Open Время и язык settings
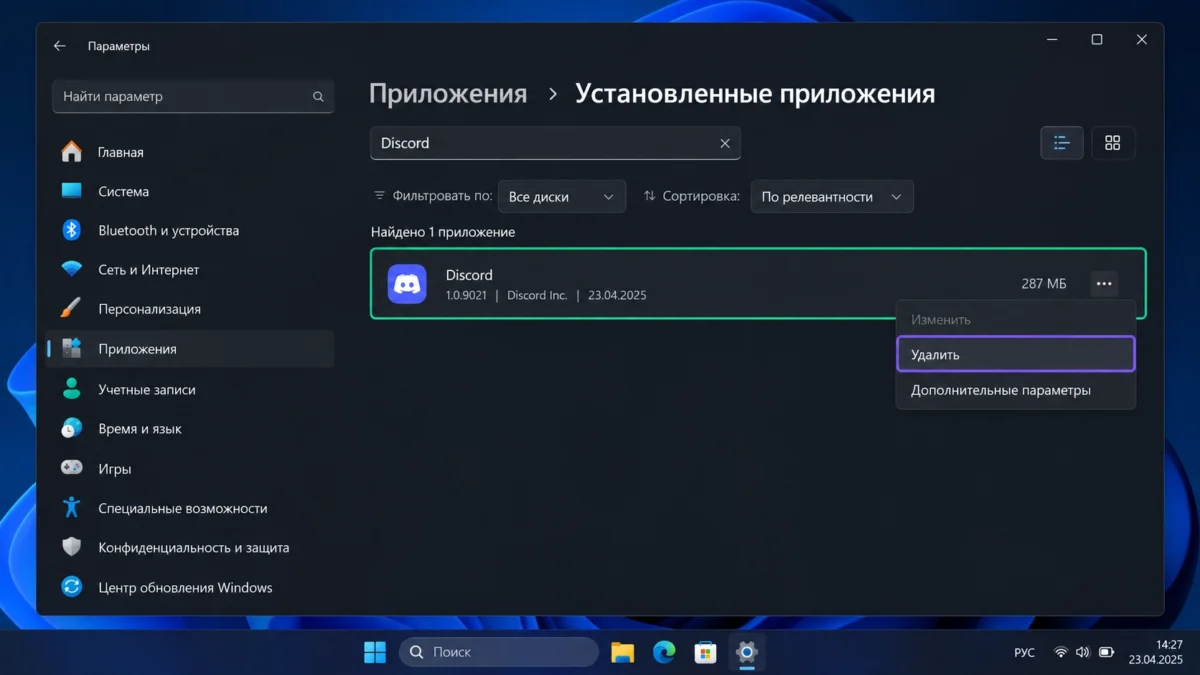Viewport: 1200px width, 675px height. click(190, 428)
